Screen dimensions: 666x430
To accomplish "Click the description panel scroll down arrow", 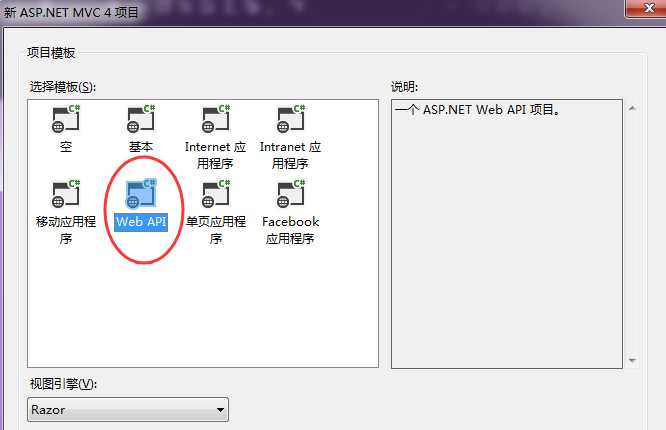I will (632, 360).
